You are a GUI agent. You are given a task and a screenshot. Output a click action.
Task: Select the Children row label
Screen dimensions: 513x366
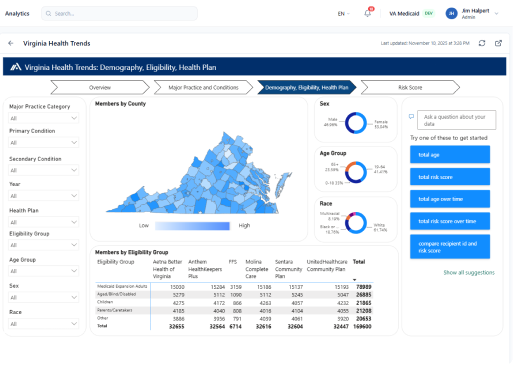click(105, 302)
